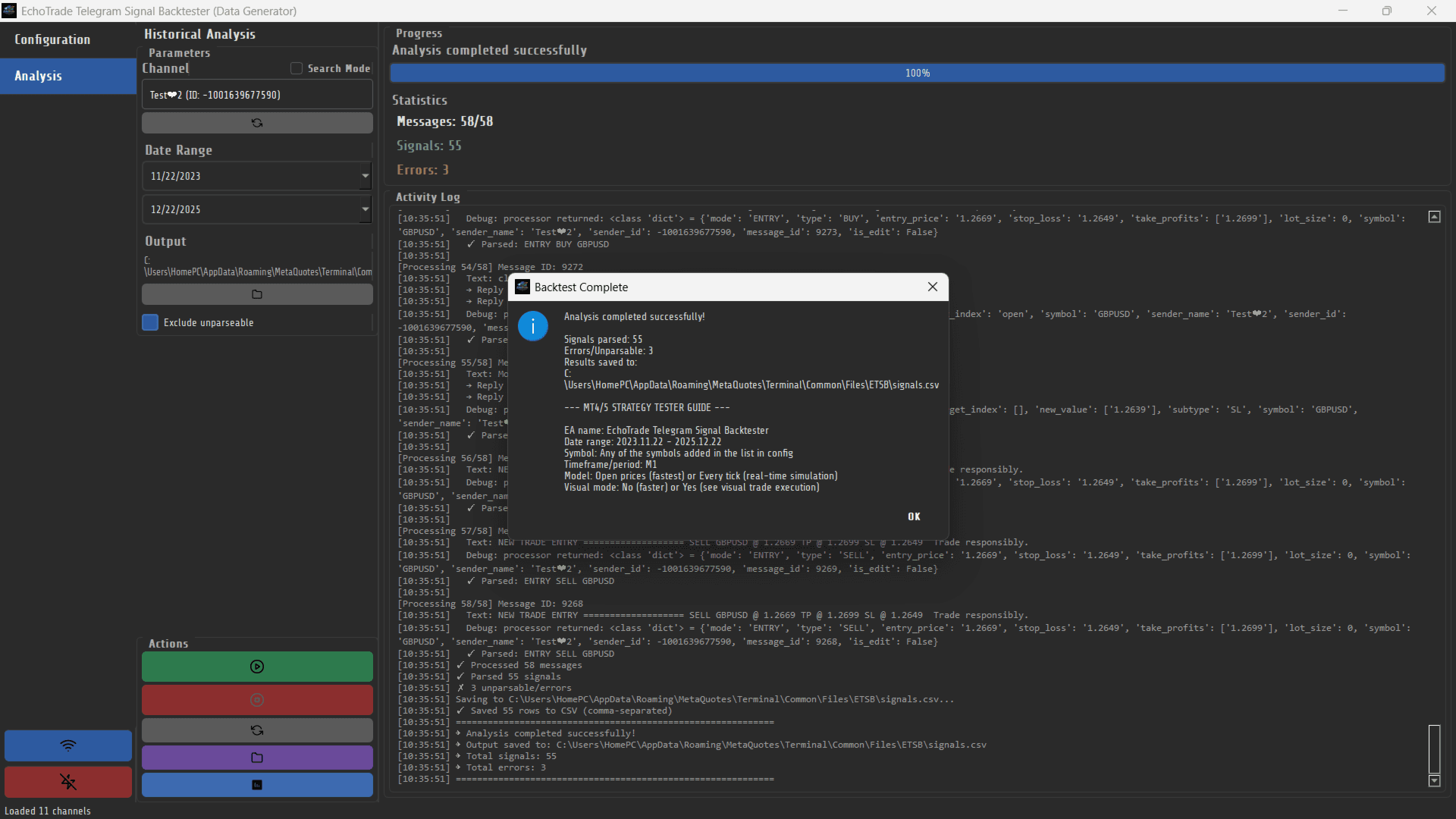
Task: Open the blue chart results button
Action: [257, 785]
